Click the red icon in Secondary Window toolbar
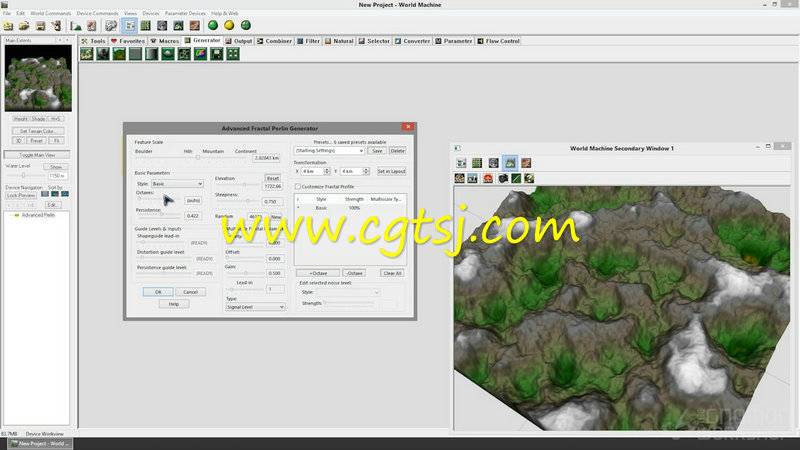Image resolution: width=800 pixels, height=450 pixels. coord(488,178)
